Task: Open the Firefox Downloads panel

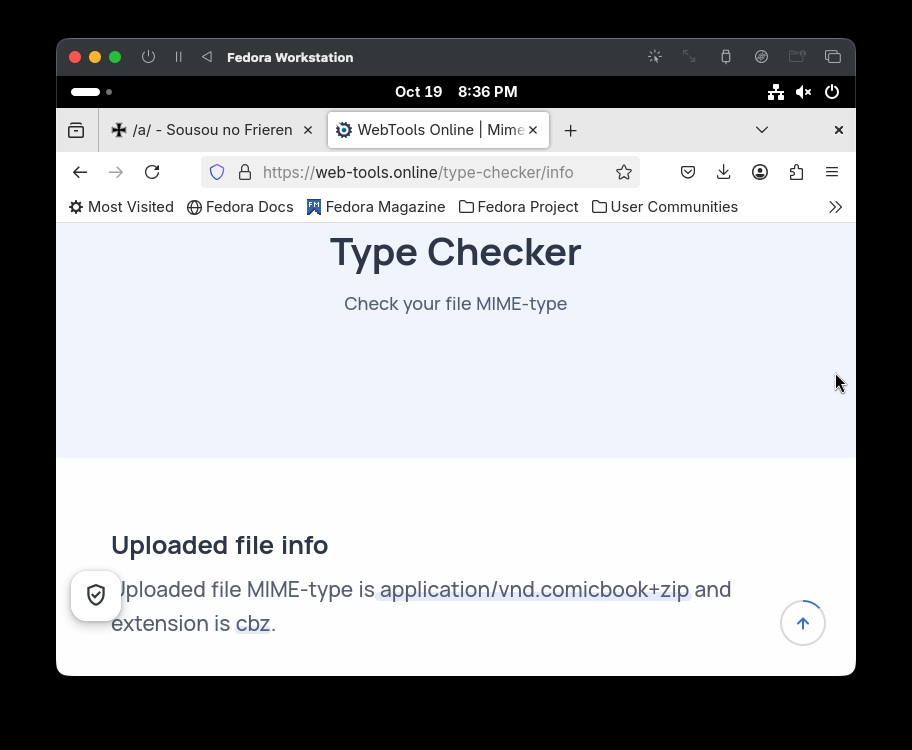Action: (x=724, y=172)
